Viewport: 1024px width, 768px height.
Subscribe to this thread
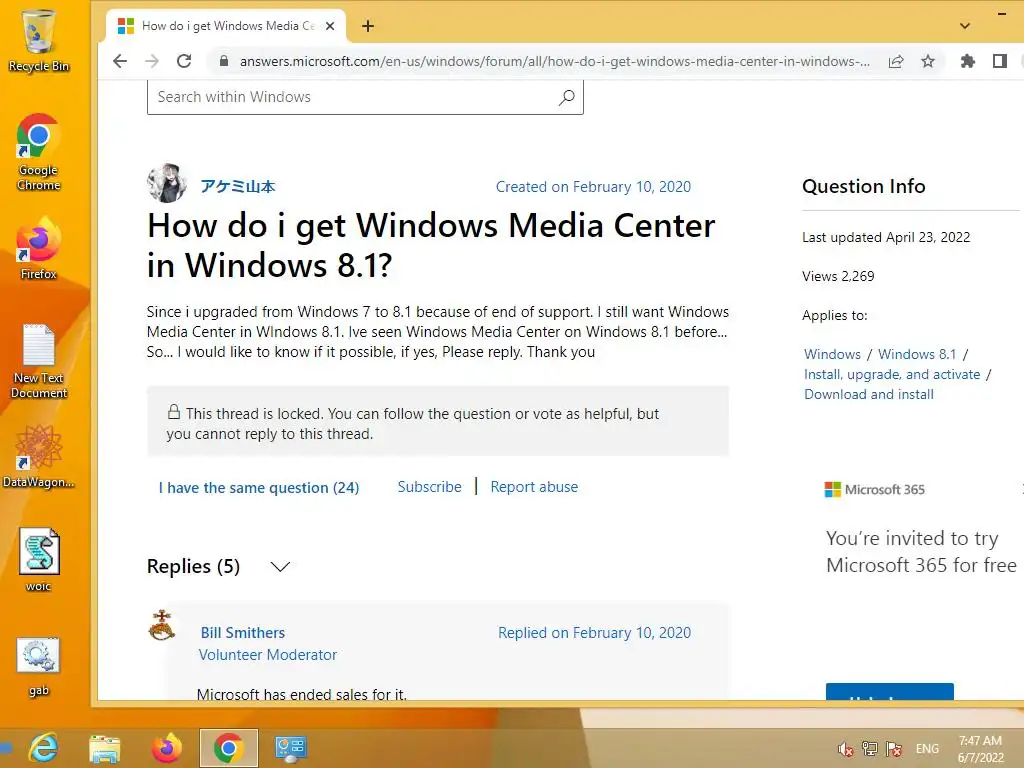tap(430, 487)
